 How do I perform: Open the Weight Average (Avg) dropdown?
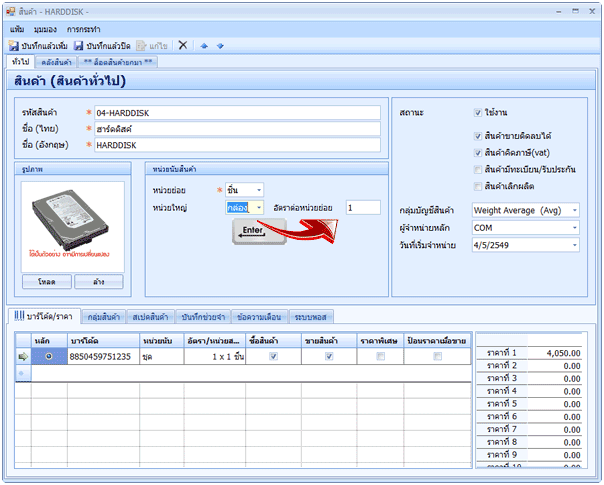click(574, 210)
